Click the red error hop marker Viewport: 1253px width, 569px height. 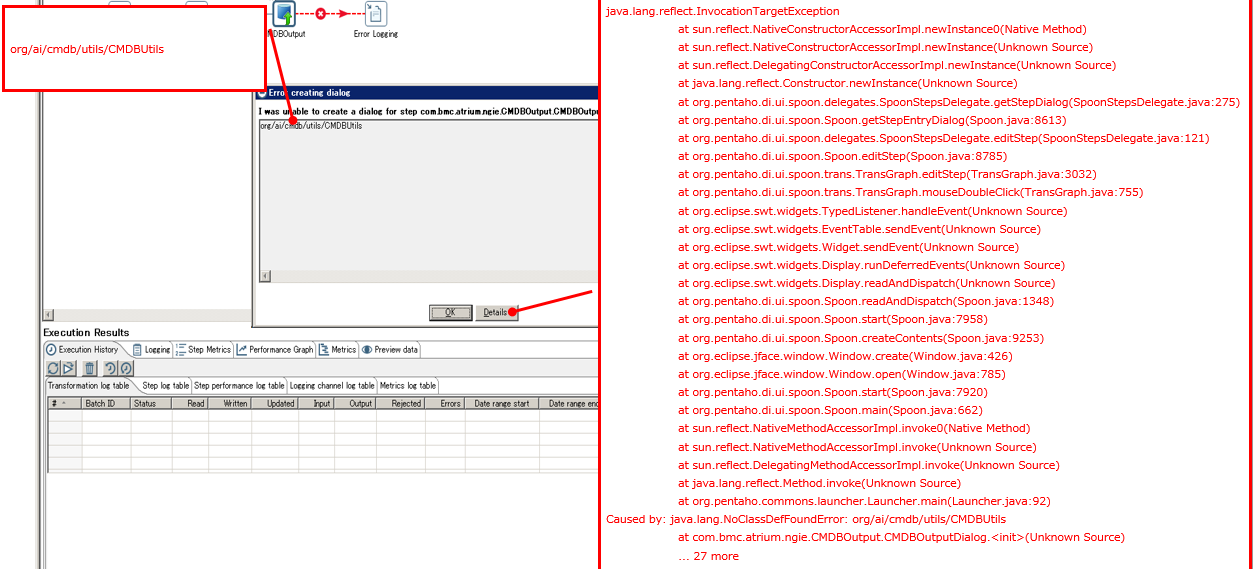click(x=320, y=14)
